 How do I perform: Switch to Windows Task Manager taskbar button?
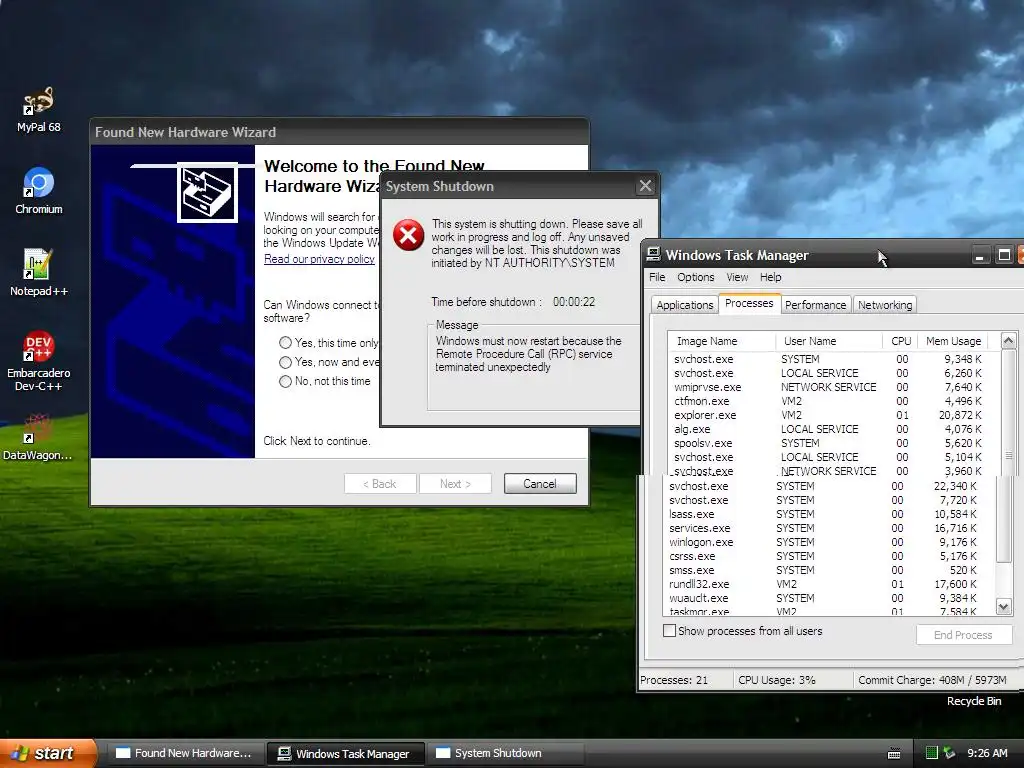[x=346, y=753]
